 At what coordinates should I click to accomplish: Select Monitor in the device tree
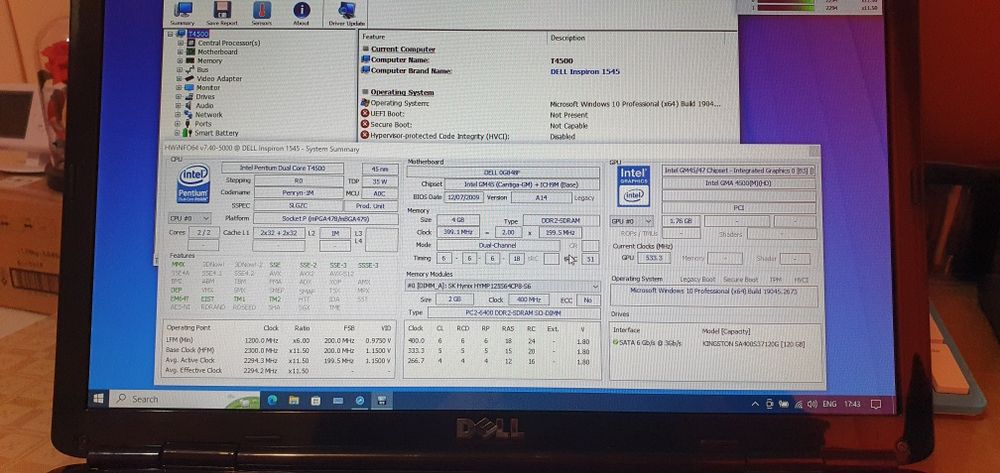click(x=208, y=88)
